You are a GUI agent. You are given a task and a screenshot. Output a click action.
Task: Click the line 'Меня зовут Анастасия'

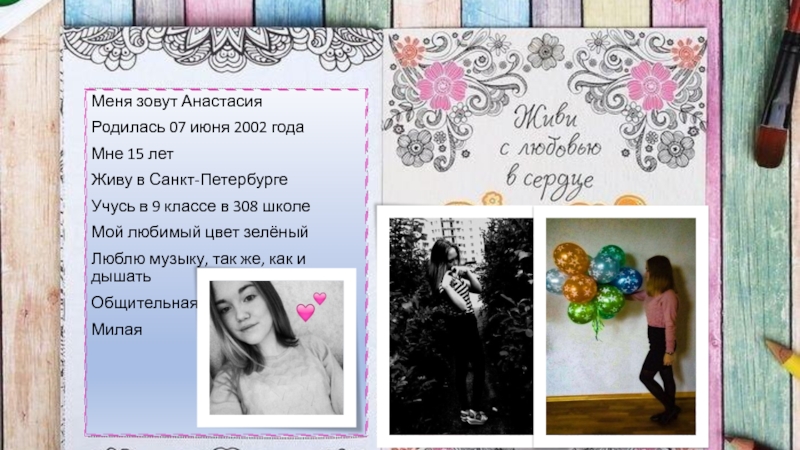pyautogui.click(x=177, y=102)
